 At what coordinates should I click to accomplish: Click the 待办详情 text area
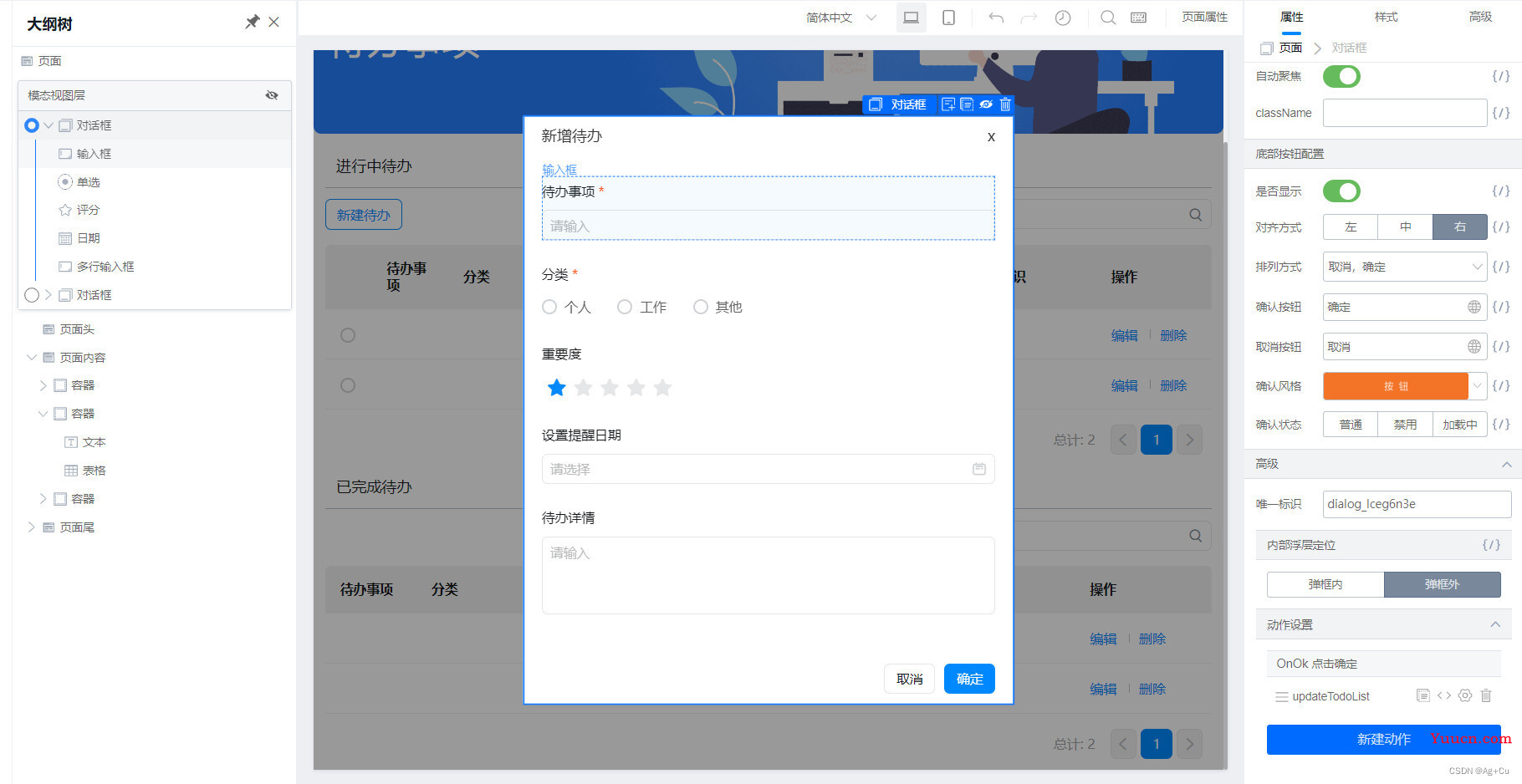tap(768, 575)
